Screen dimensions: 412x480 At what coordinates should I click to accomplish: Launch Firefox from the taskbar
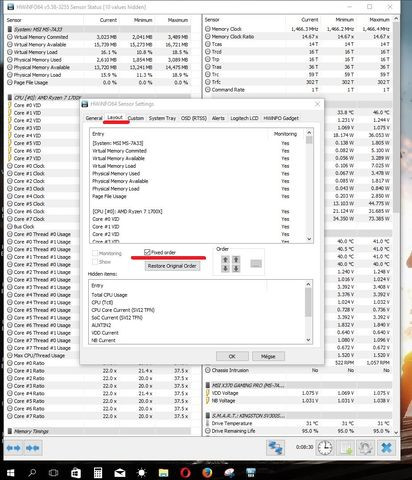coord(207,472)
